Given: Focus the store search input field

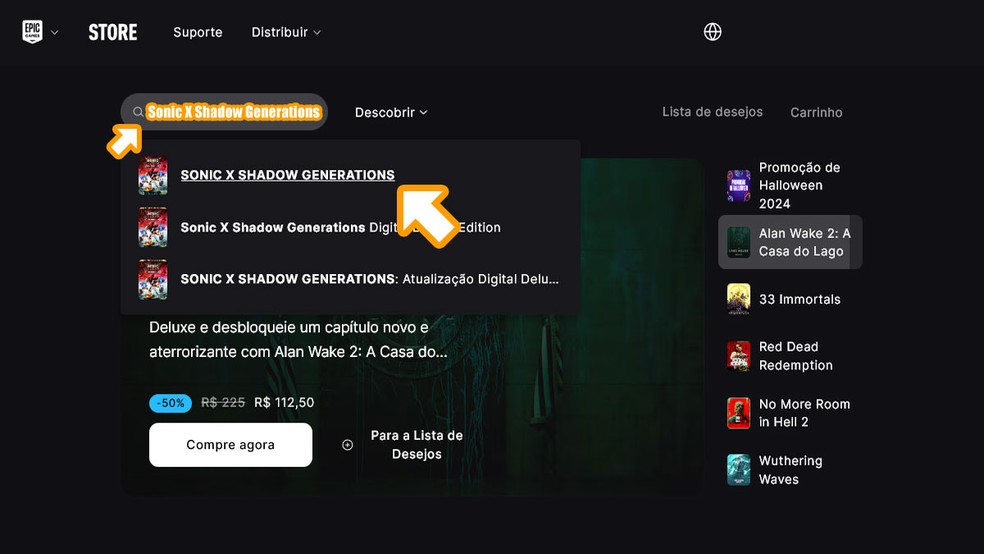Looking at the screenshot, I should coord(224,112).
